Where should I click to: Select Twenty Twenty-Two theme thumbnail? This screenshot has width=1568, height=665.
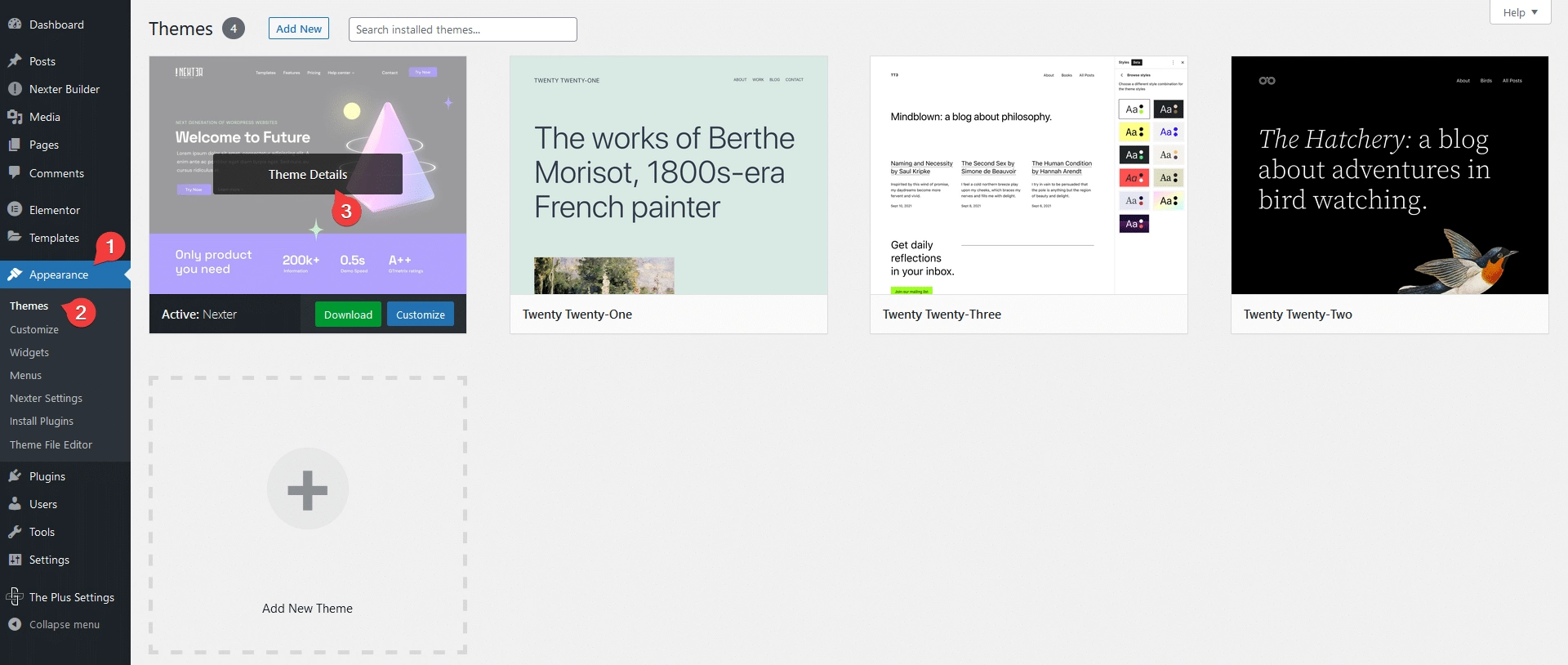click(x=1390, y=175)
